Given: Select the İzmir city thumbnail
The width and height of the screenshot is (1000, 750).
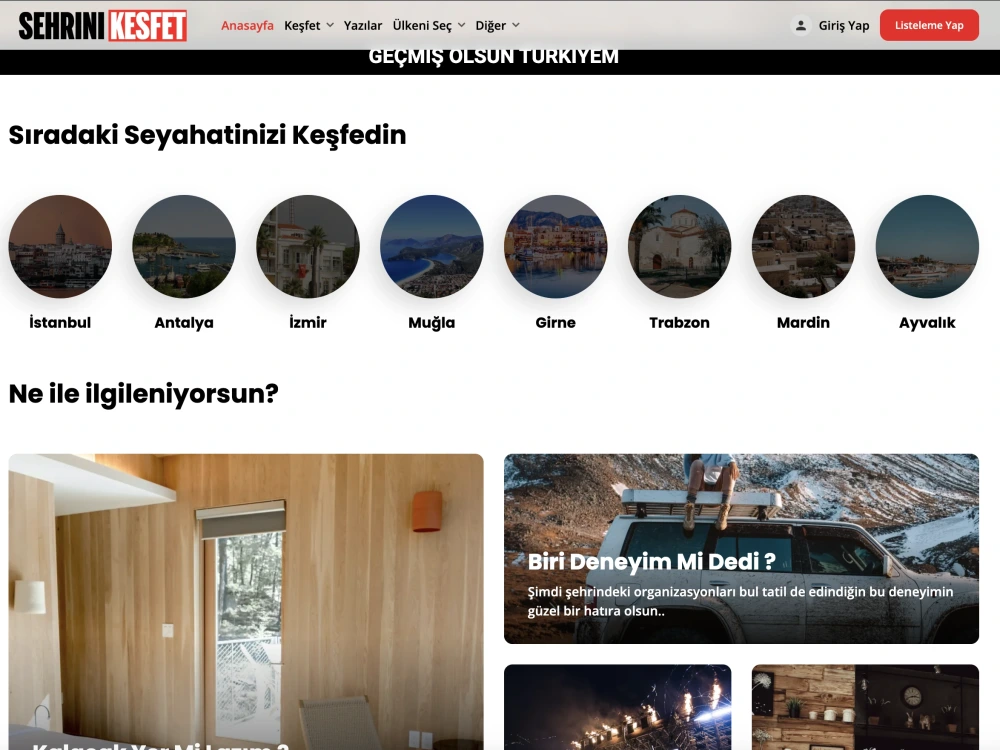Looking at the screenshot, I should tap(307, 246).
